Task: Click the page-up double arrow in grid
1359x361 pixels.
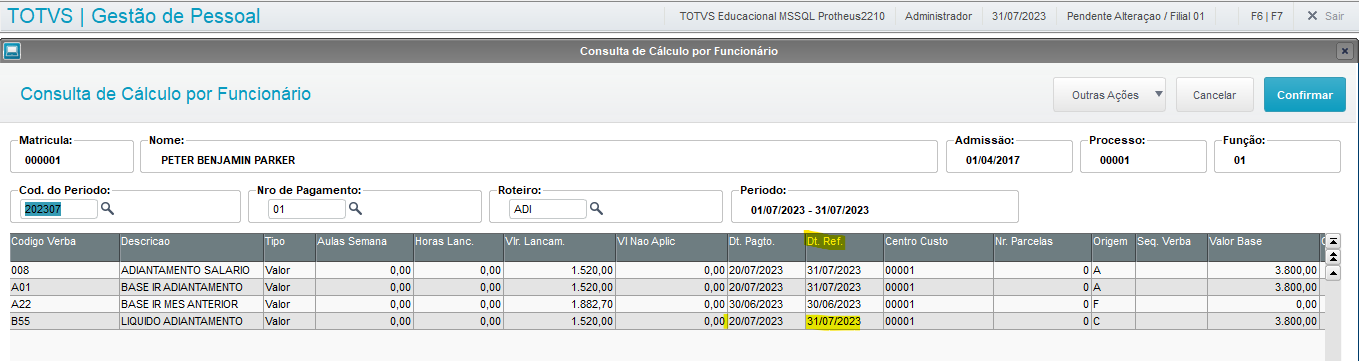Action: [x=1334, y=257]
